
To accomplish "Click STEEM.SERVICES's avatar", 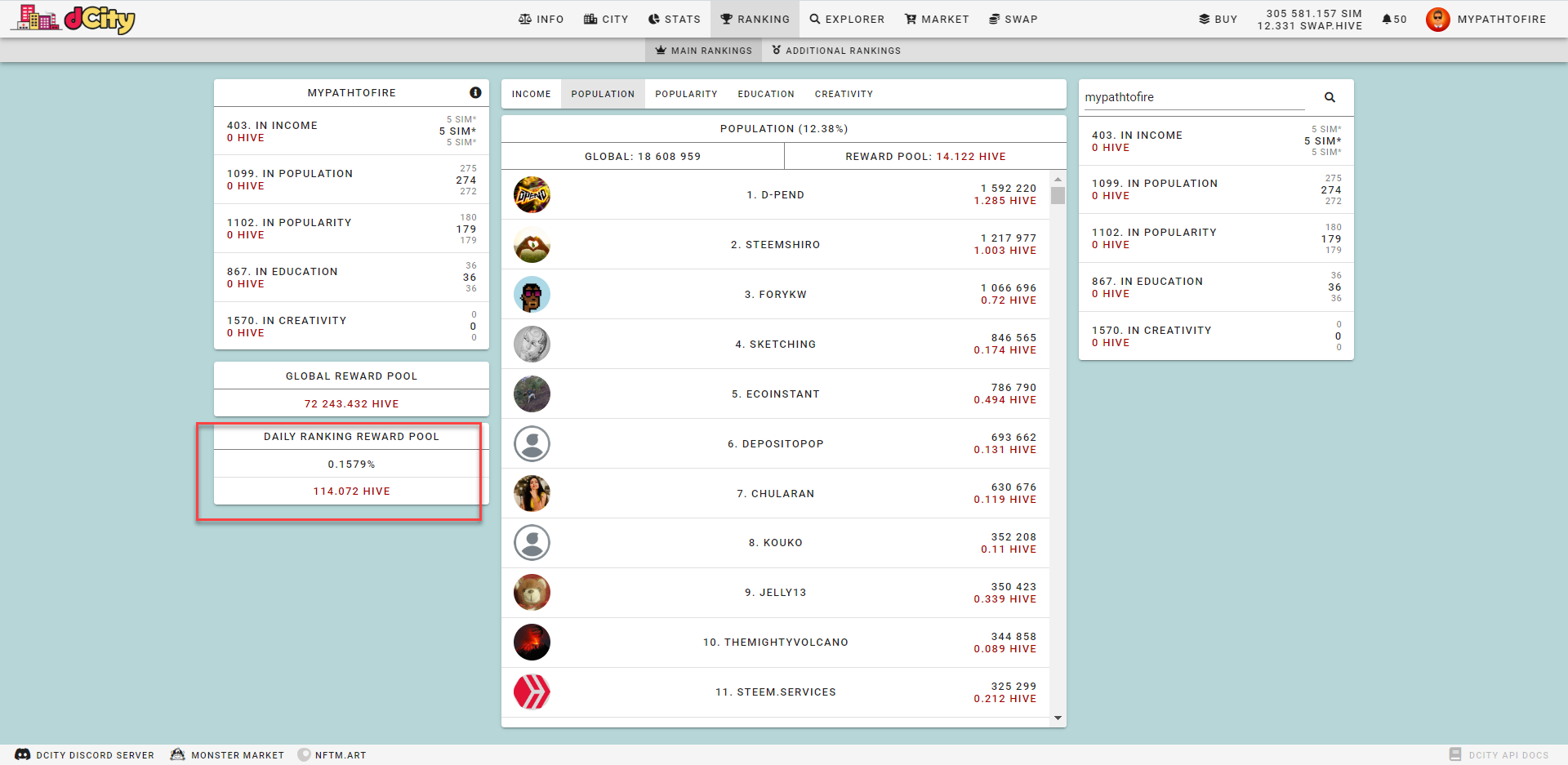I will [x=532, y=692].
